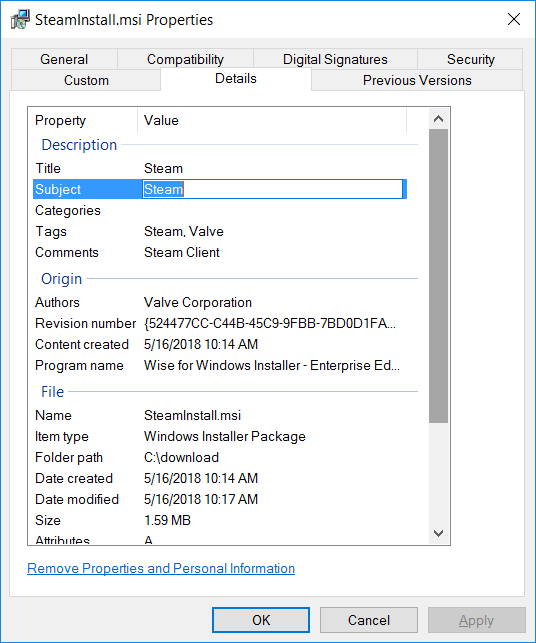536x643 pixels.
Task: Click the Title value Steam
Action: [x=163, y=169]
